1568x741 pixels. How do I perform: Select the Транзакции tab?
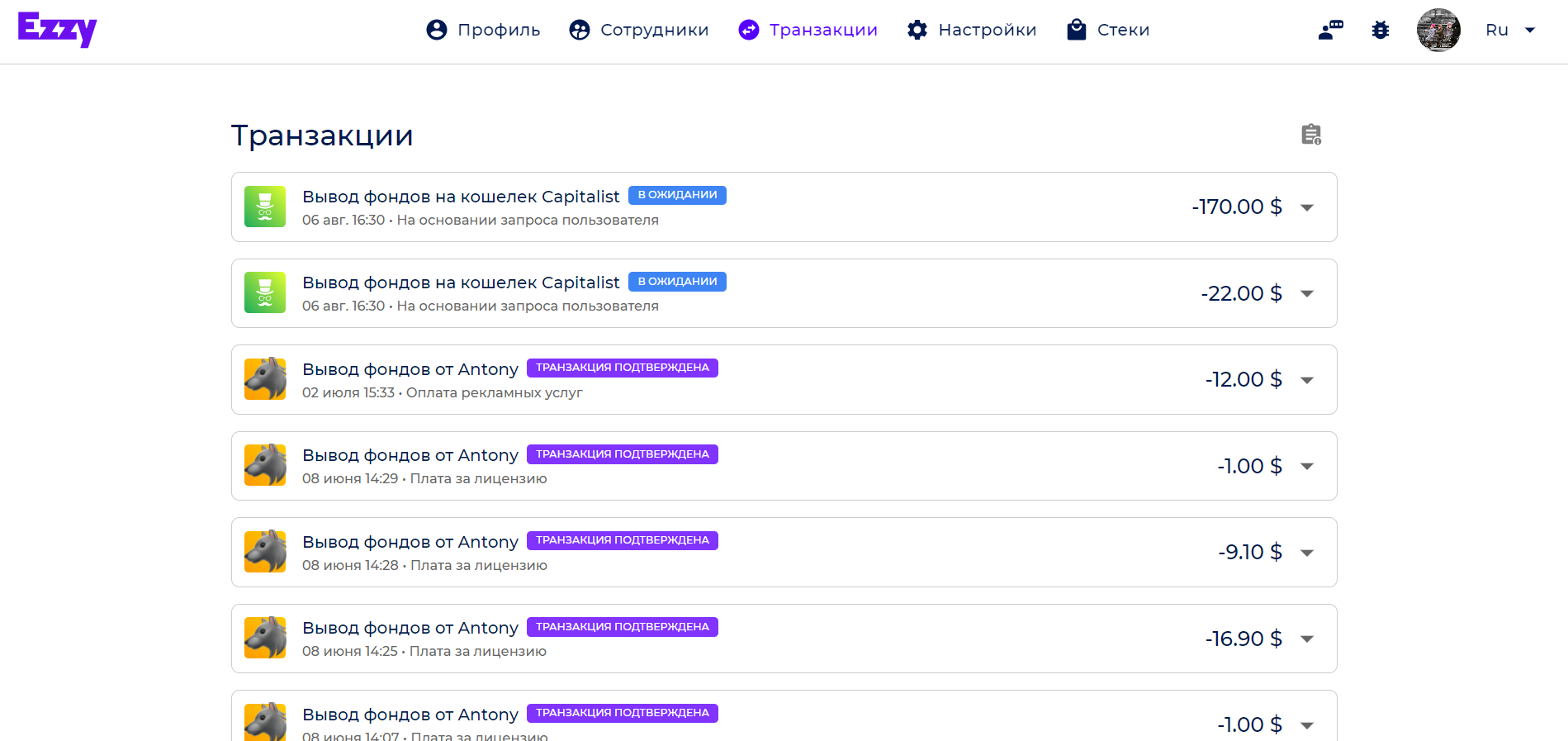(808, 30)
